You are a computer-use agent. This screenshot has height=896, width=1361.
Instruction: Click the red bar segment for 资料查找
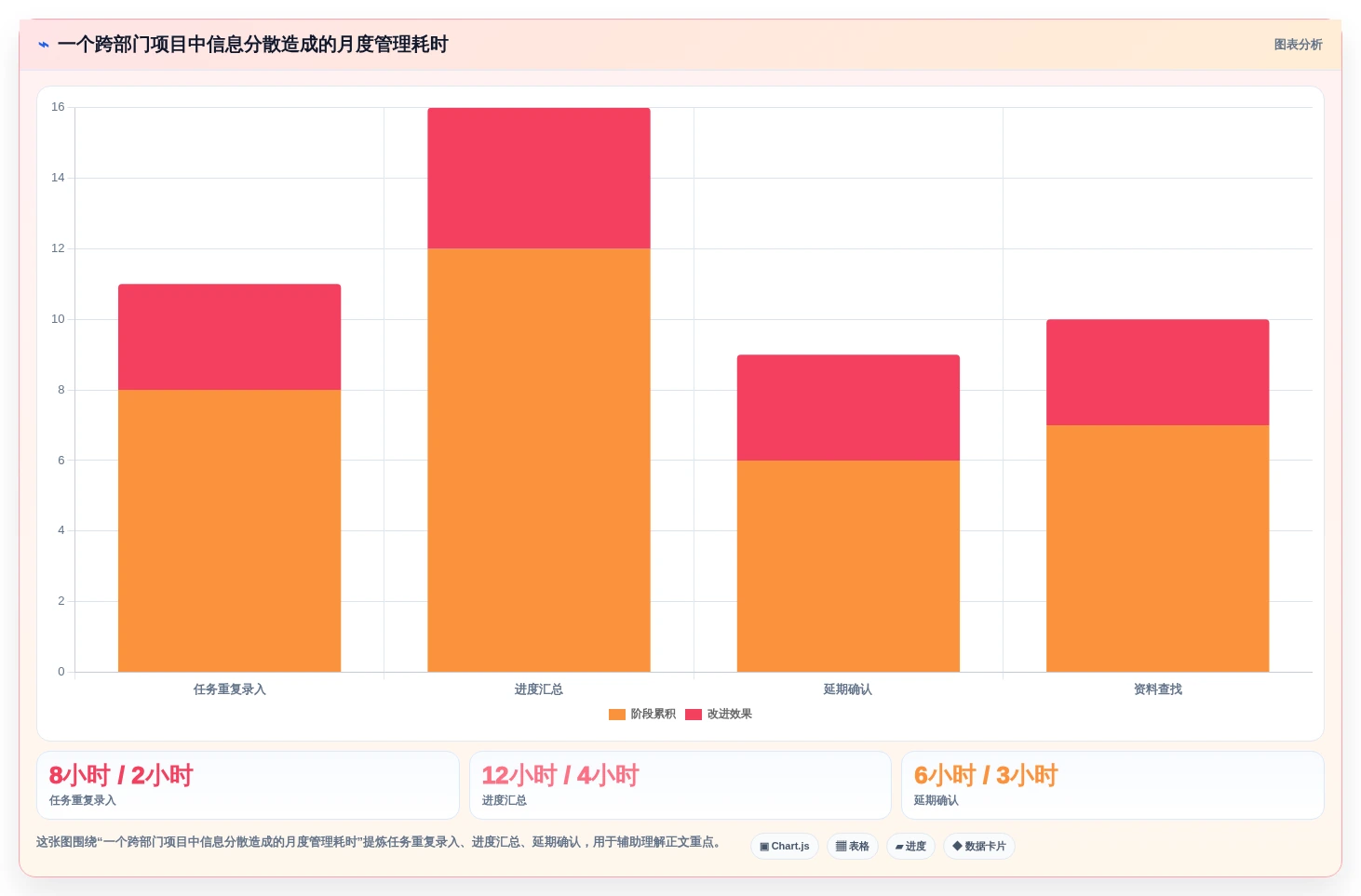tap(1158, 372)
